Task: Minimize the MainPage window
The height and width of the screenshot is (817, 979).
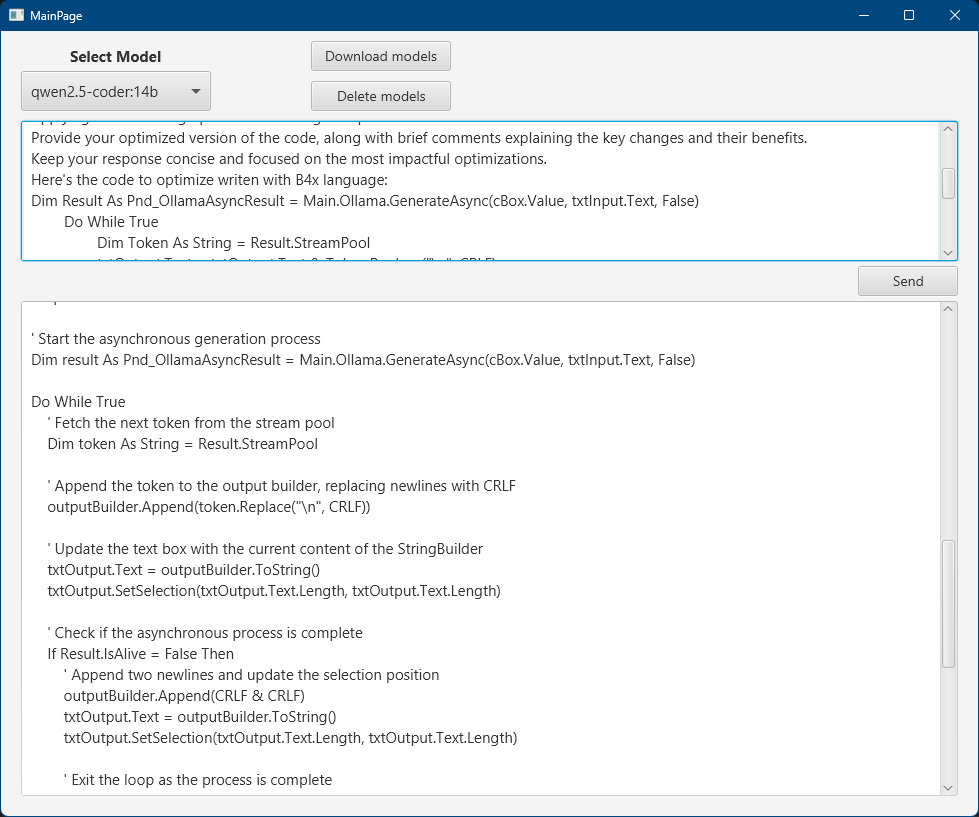Action: tap(862, 15)
